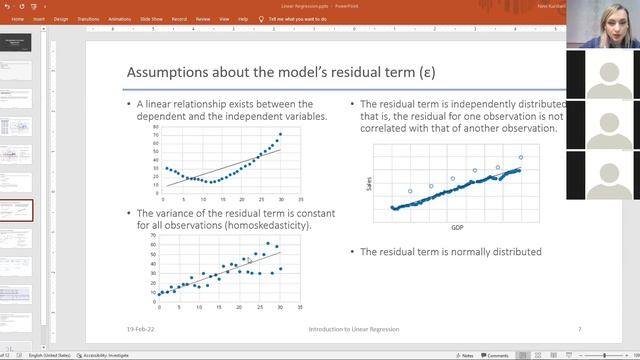
Task: Select the fourth slide thumbnail
Action: pyautogui.click(x=16, y=127)
